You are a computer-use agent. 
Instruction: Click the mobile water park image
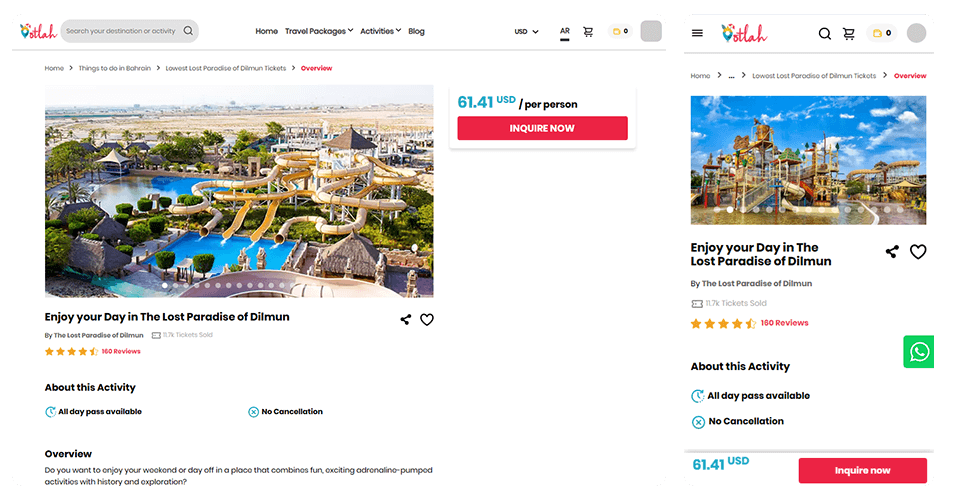pos(808,160)
